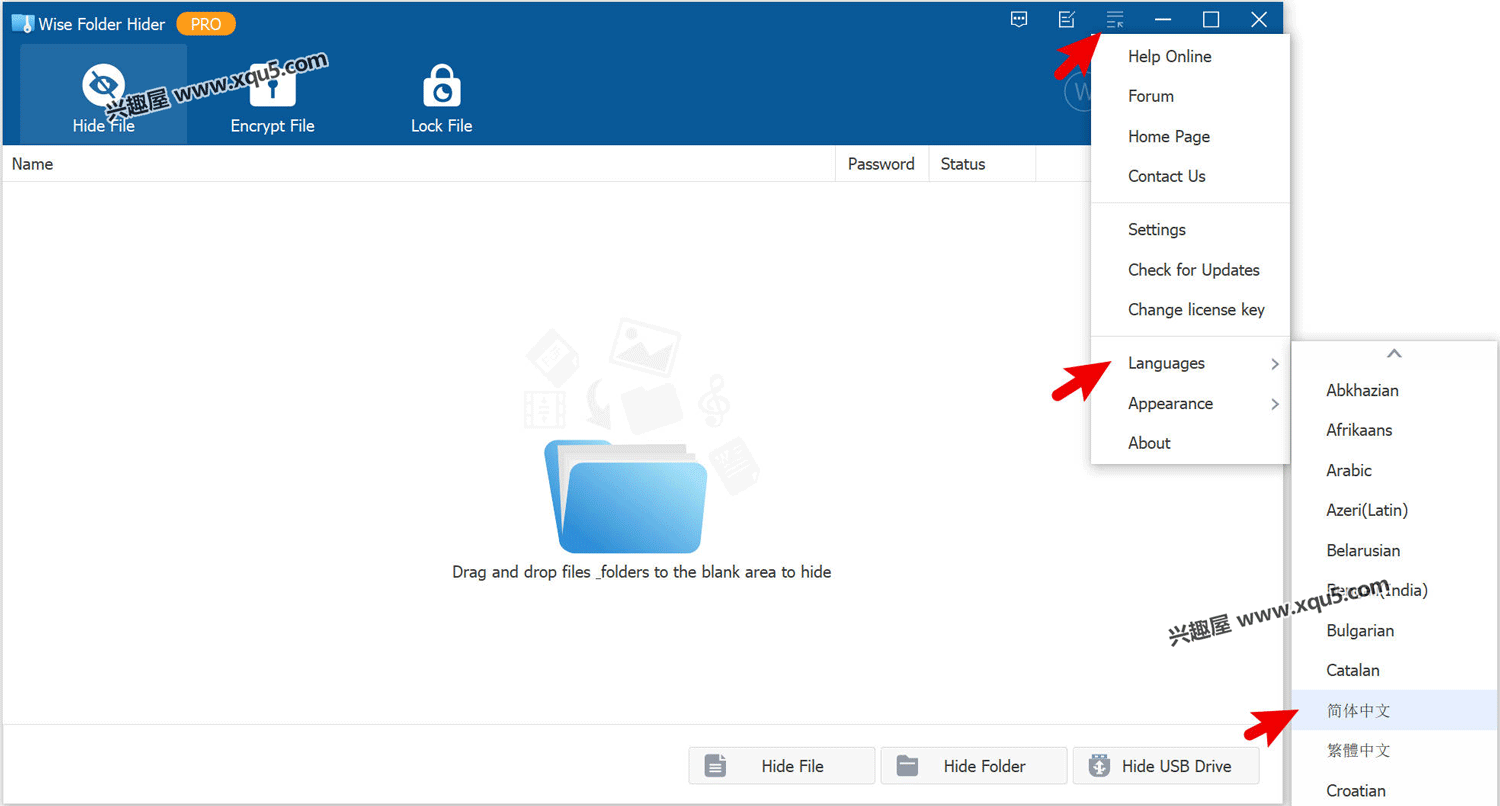The width and height of the screenshot is (1500, 806).
Task: Switch to the Encrypt File tab
Action: point(272,94)
